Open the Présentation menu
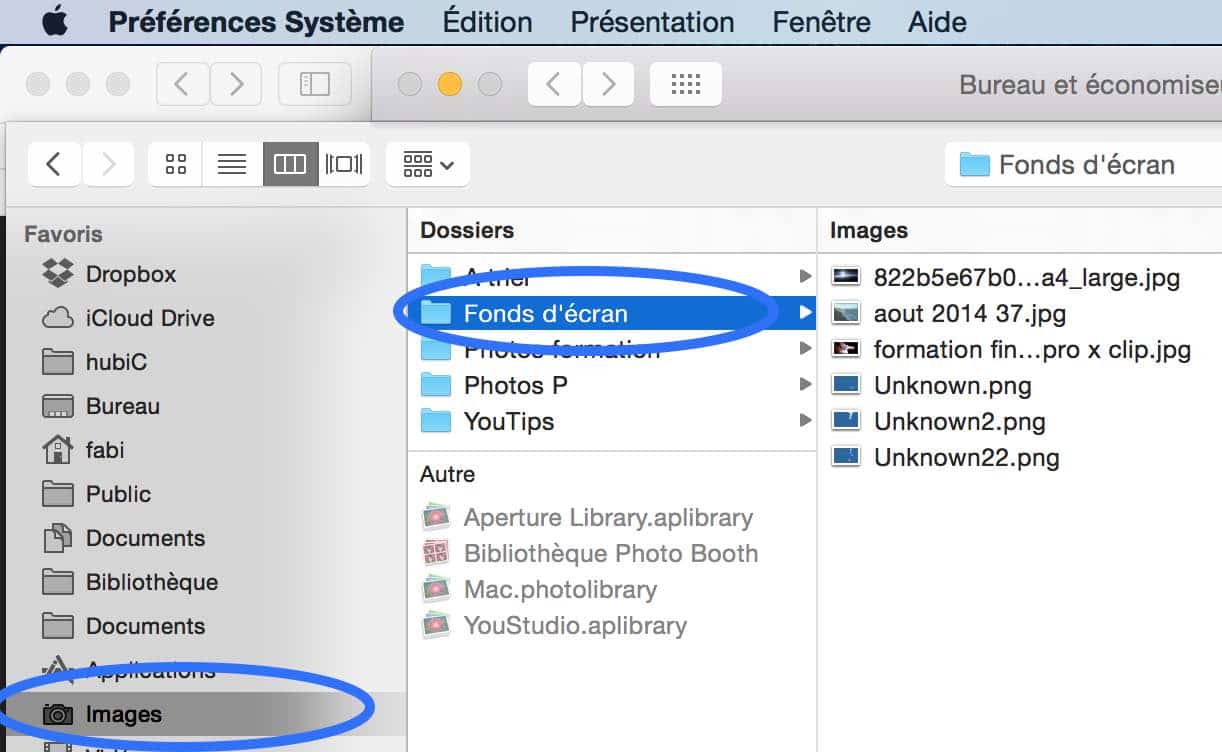 (652, 22)
